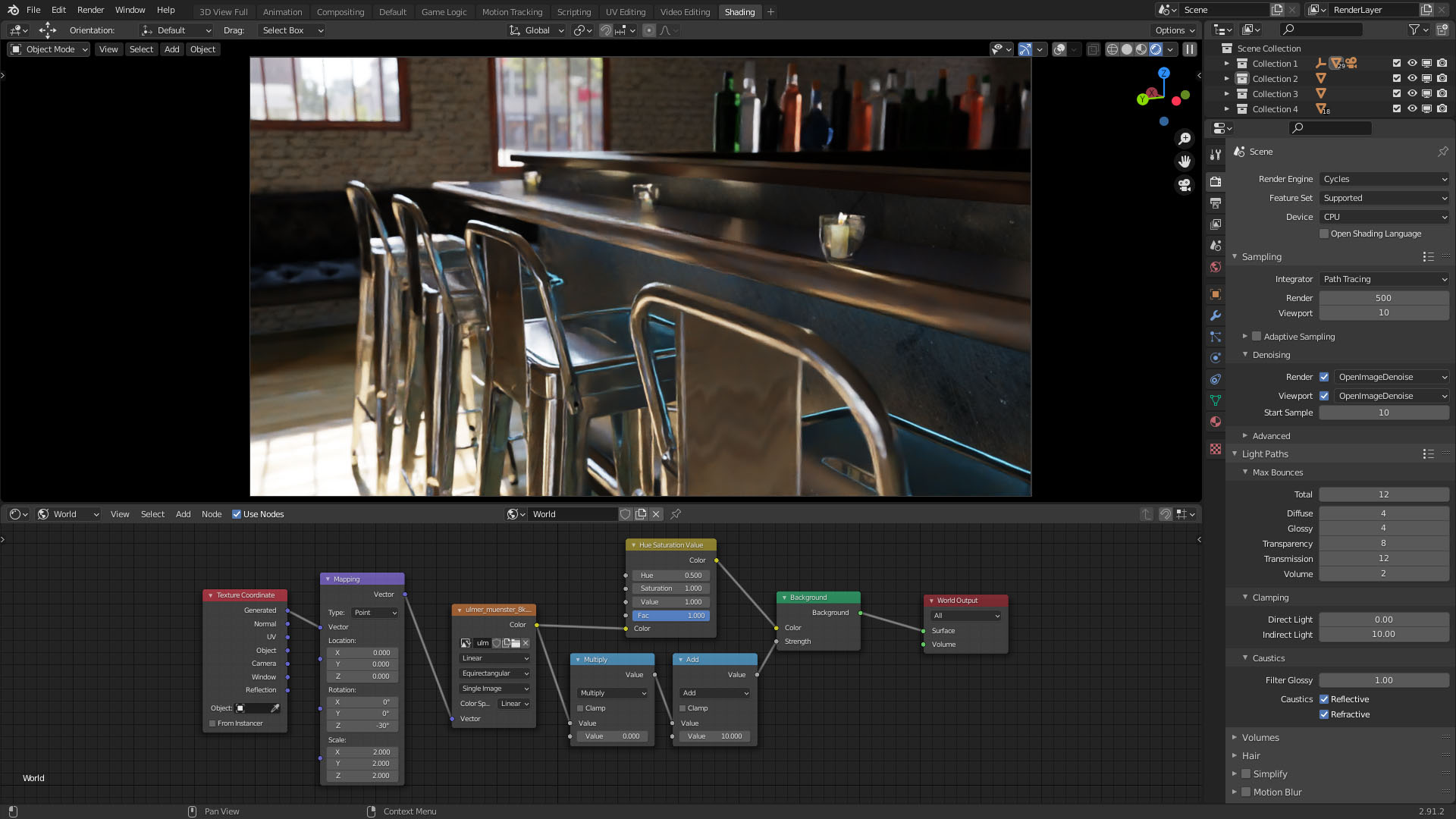Open the Output properties tab icon
The width and height of the screenshot is (1456, 819).
pos(1216,203)
